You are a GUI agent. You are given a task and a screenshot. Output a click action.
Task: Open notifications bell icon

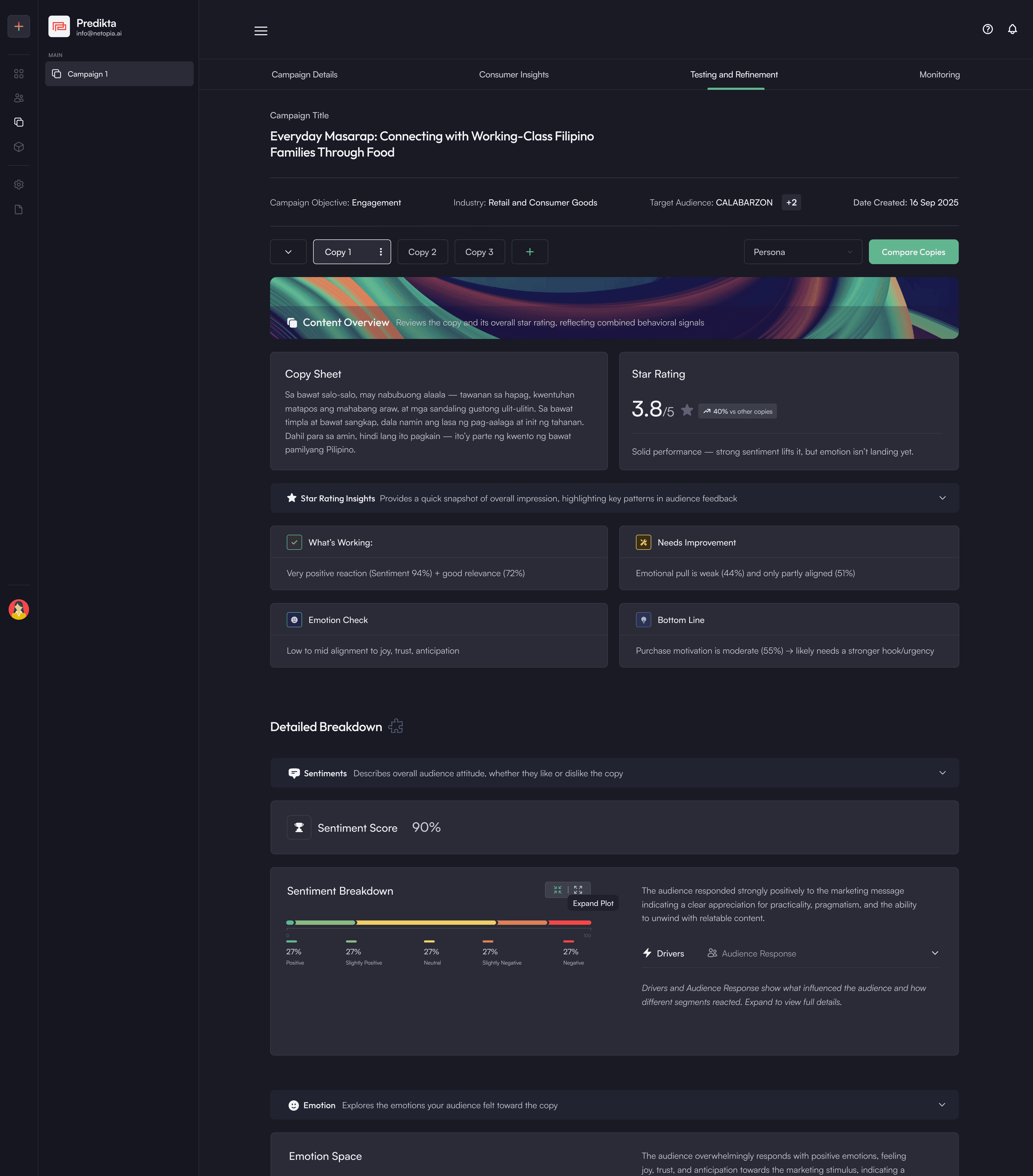coord(1012,29)
